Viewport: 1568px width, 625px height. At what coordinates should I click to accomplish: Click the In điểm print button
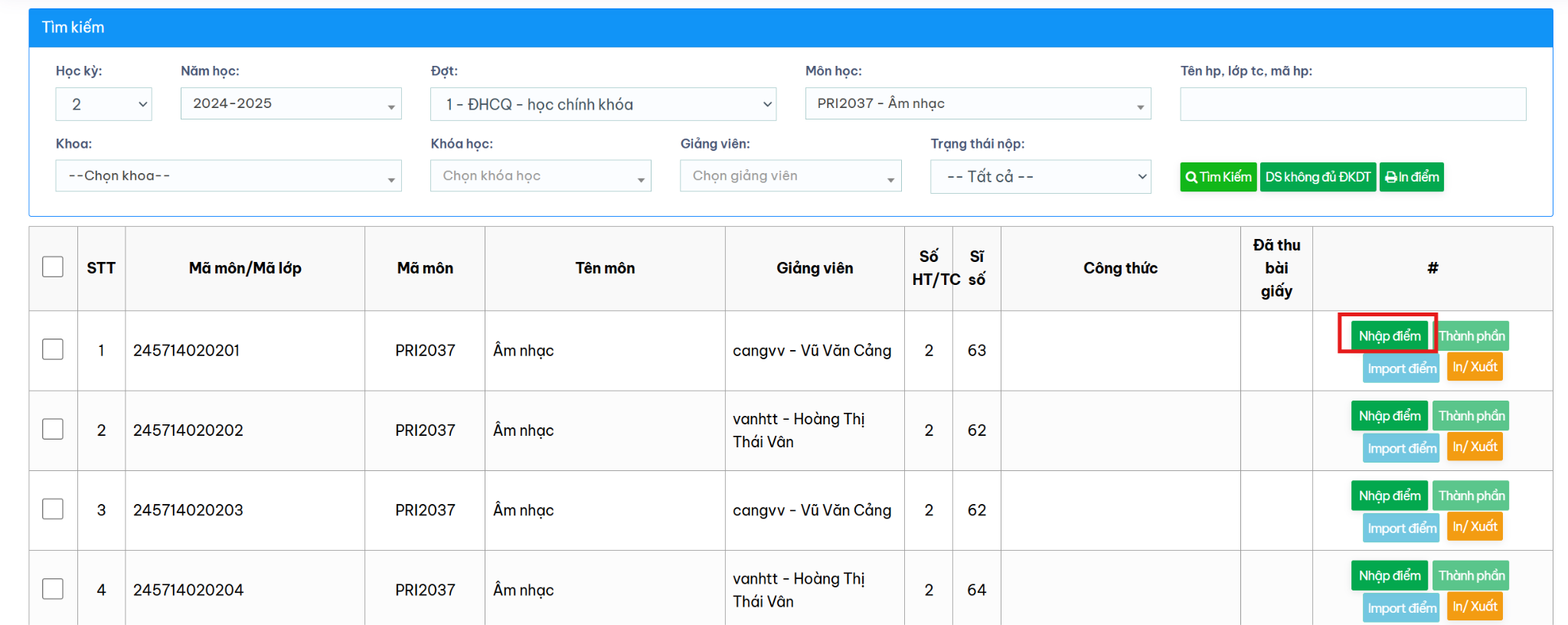coord(1412,177)
